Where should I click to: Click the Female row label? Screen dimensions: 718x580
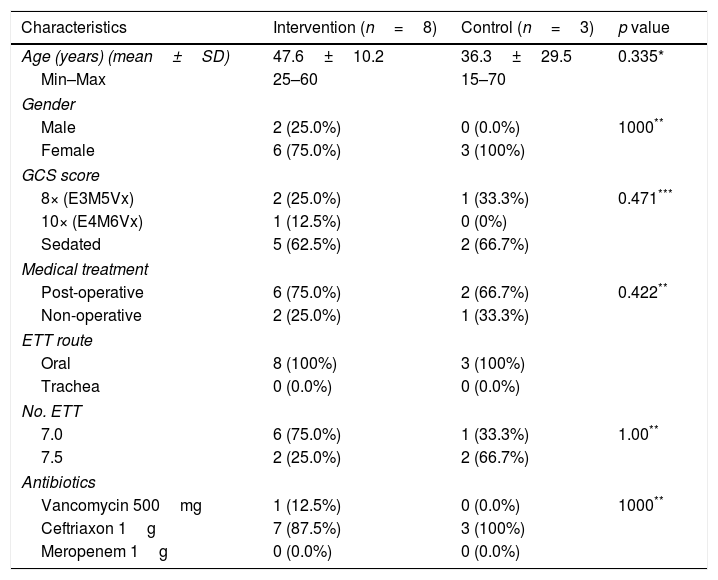click(68, 151)
